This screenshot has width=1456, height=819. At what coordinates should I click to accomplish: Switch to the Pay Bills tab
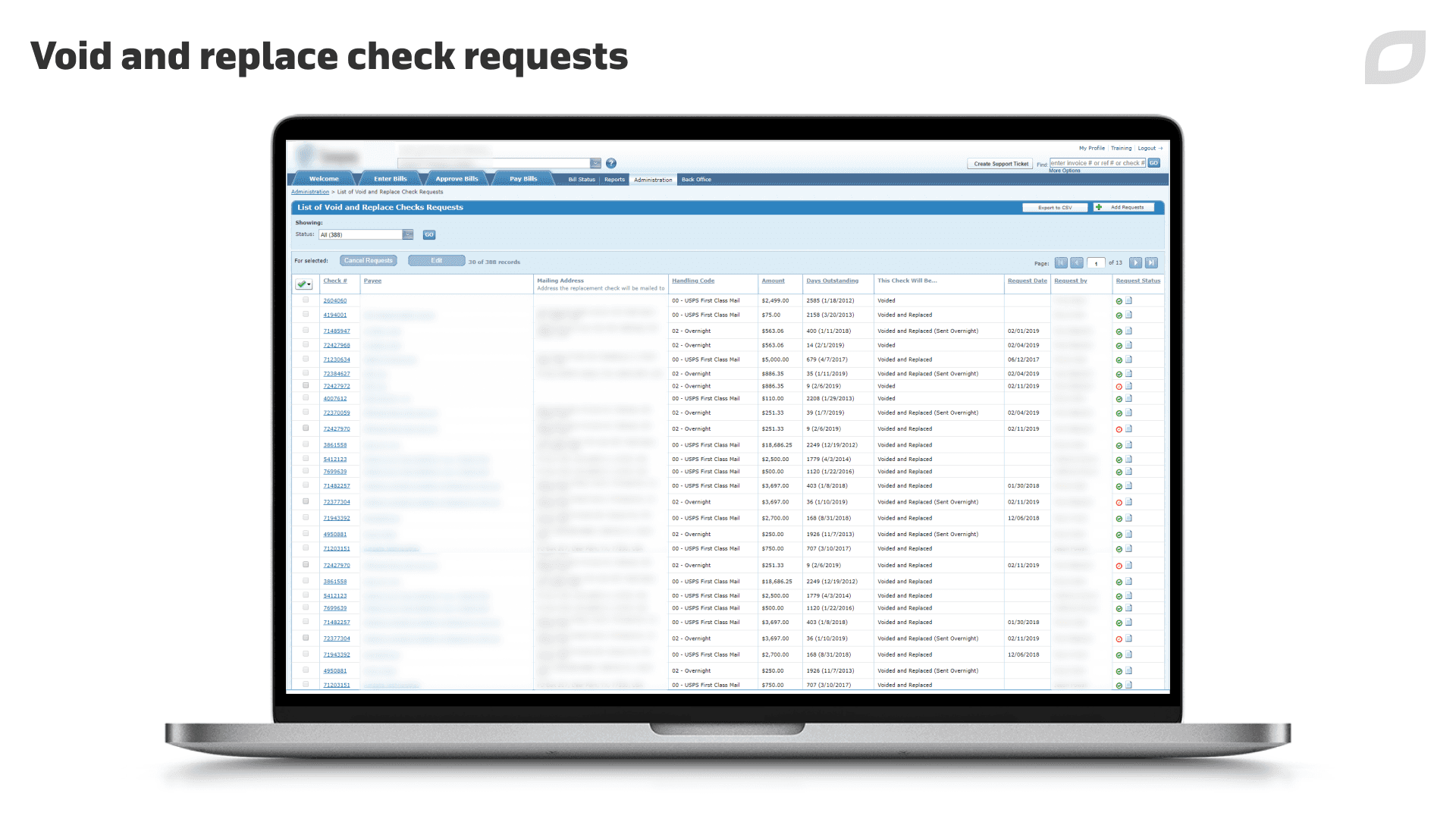click(523, 179)
